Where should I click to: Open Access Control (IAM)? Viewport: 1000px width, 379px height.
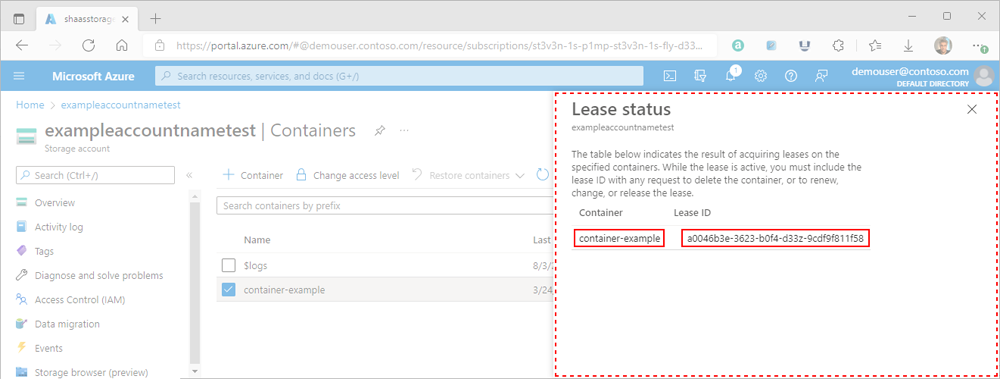click(x=80, y=299)
